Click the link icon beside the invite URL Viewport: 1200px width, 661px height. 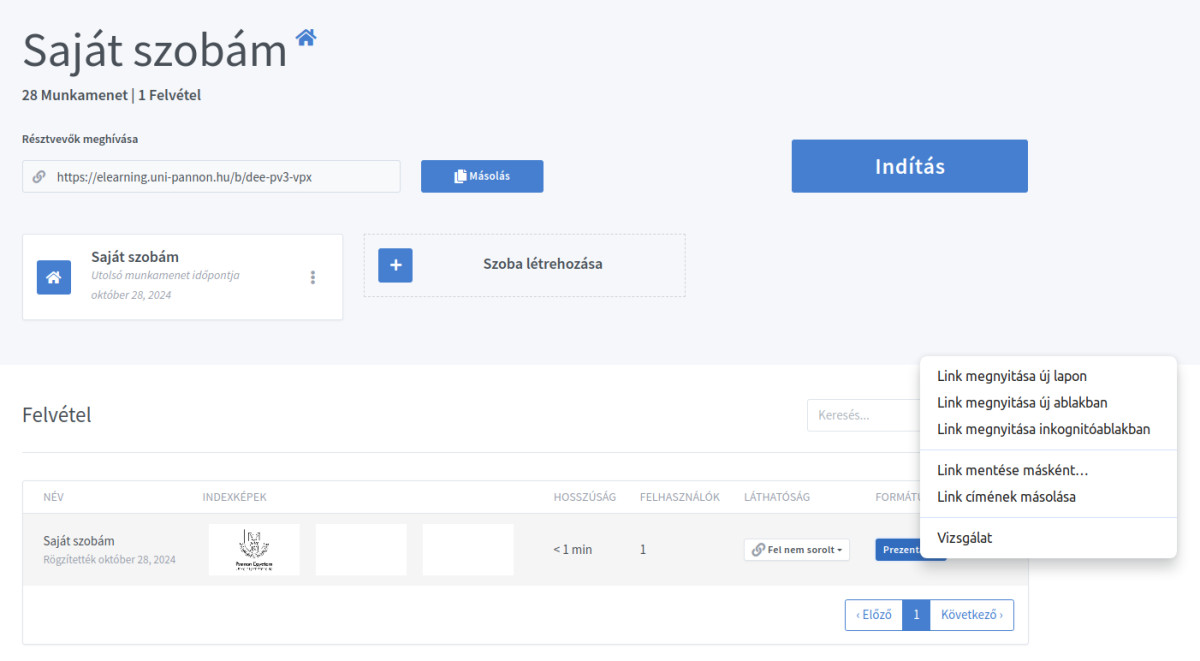pos(39,176)
